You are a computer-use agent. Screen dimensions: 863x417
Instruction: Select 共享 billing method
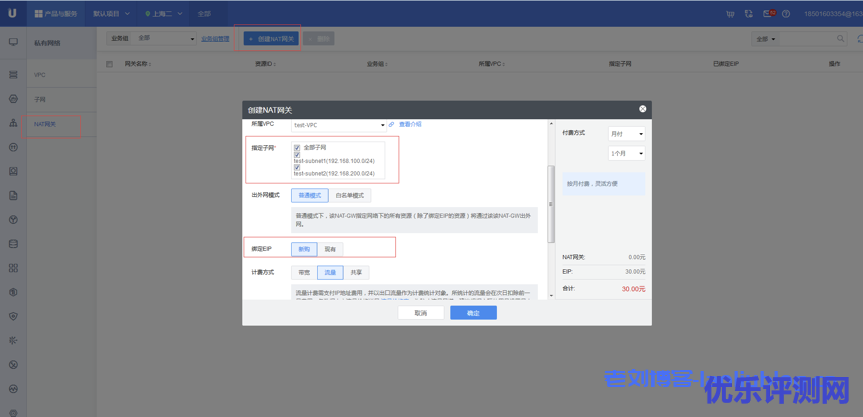point(356,272)
